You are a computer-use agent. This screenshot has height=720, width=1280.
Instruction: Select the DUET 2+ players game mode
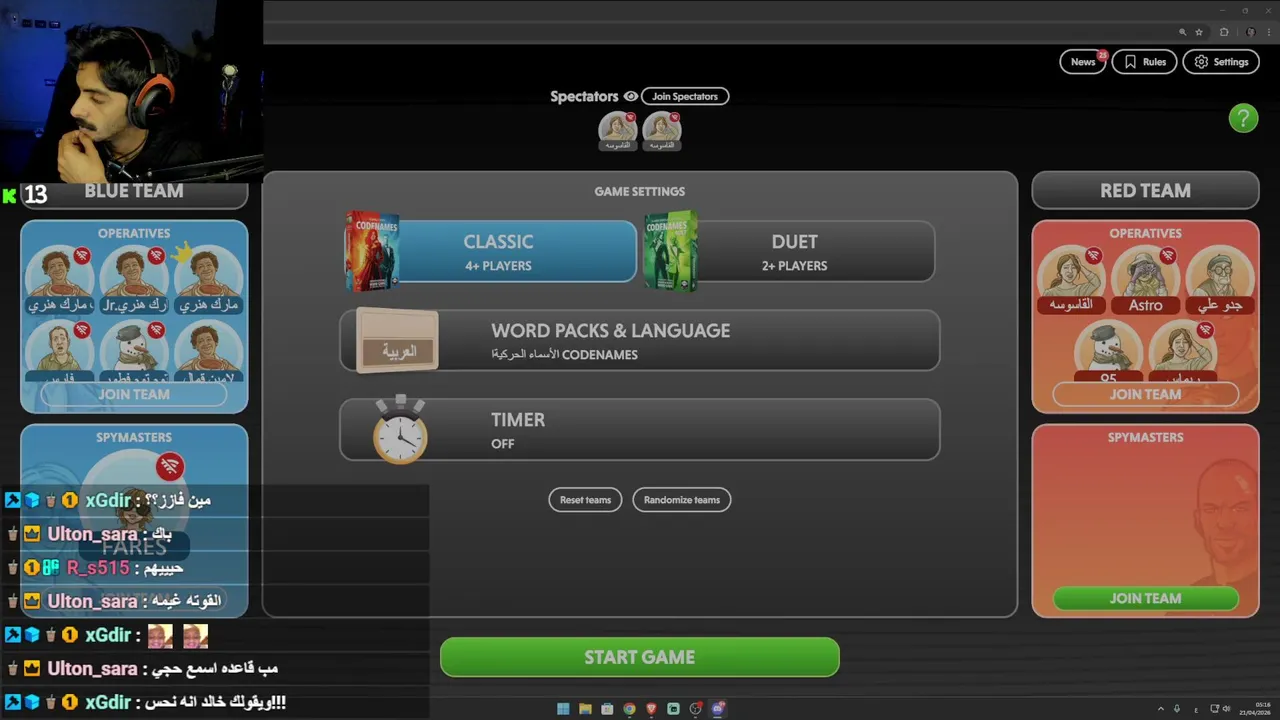click(795, 252)
